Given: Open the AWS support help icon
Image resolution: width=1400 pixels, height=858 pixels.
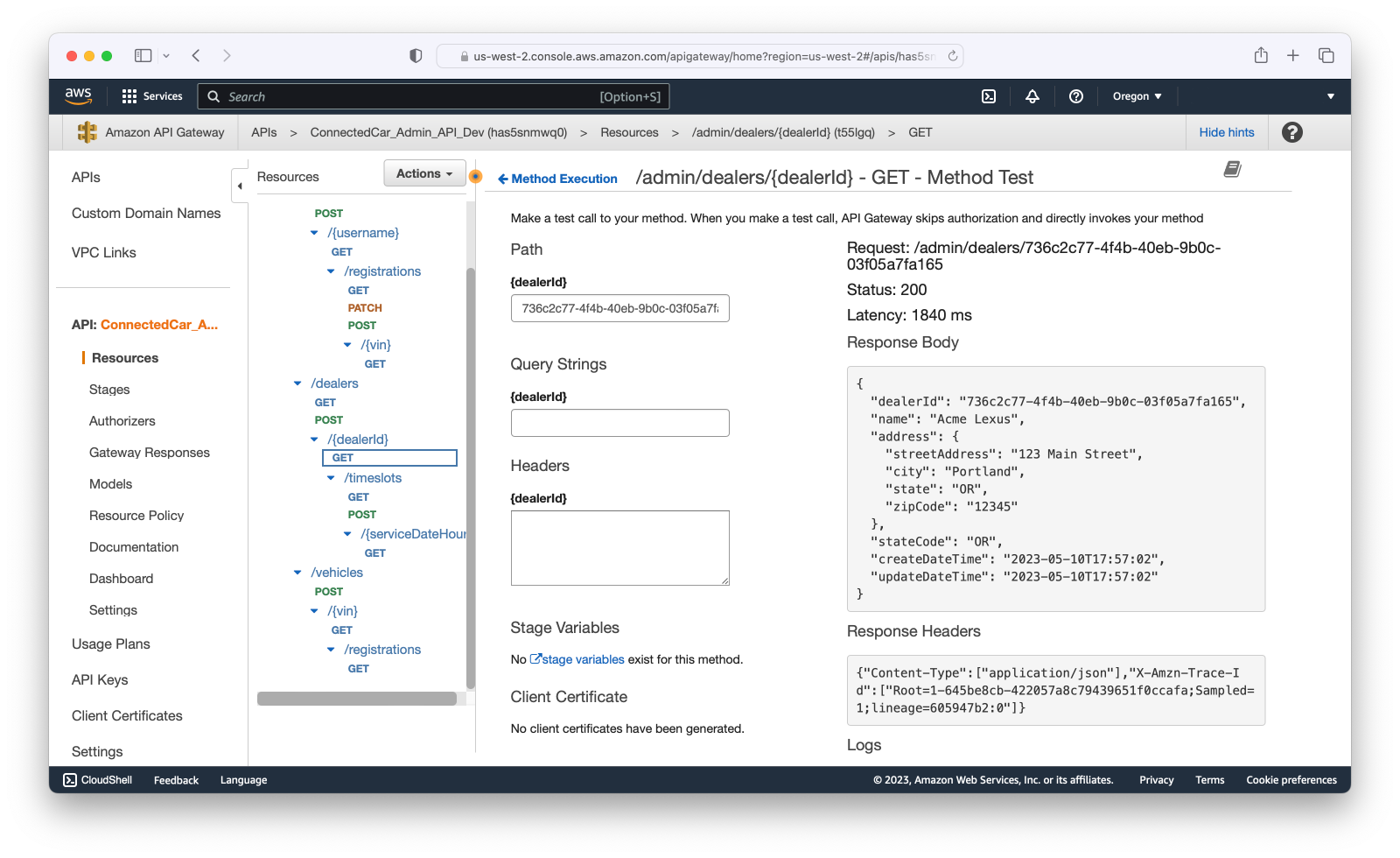Looking at the screenshot, I should tap(1076, 96).
